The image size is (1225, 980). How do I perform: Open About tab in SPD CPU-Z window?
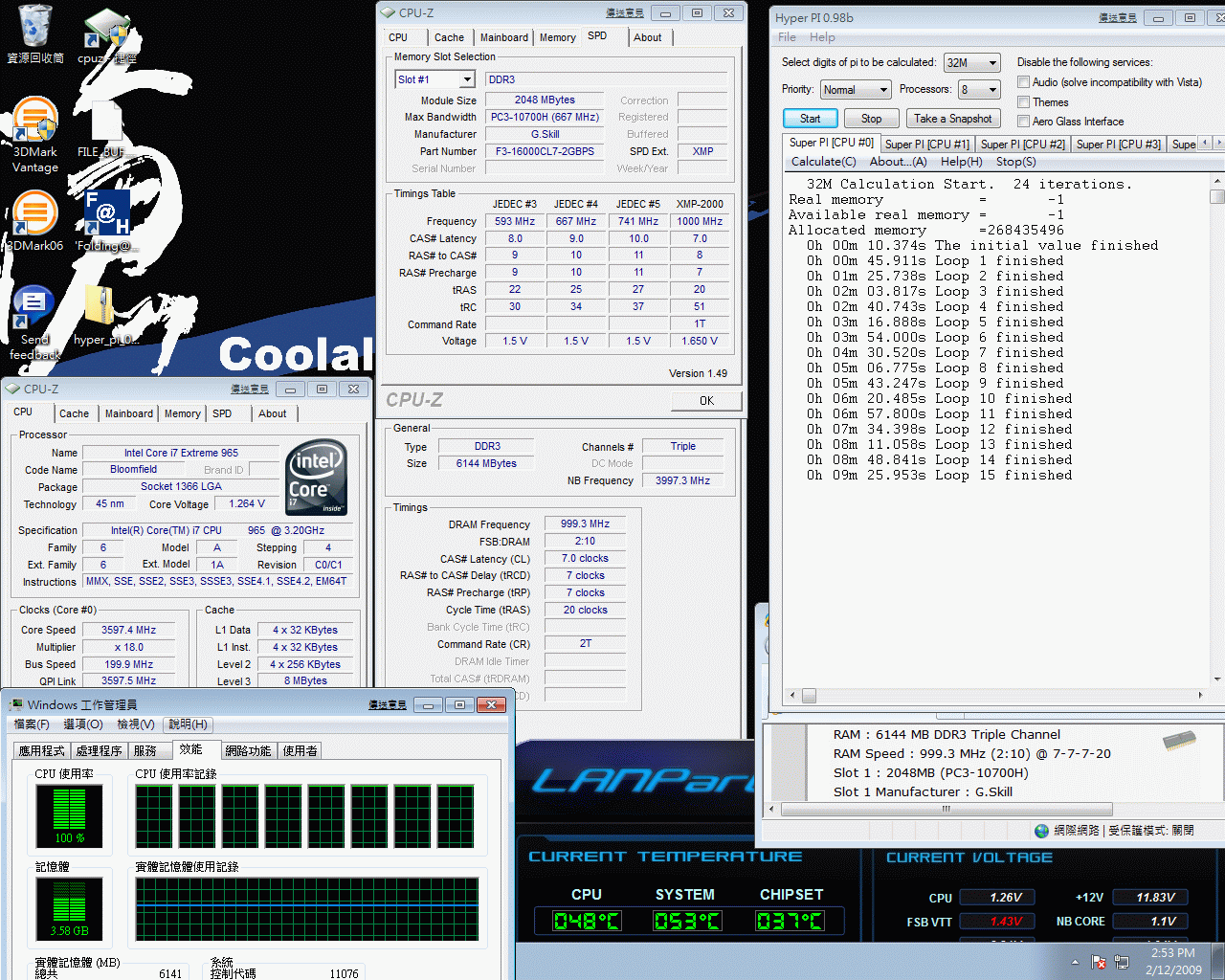pos(647,37)
